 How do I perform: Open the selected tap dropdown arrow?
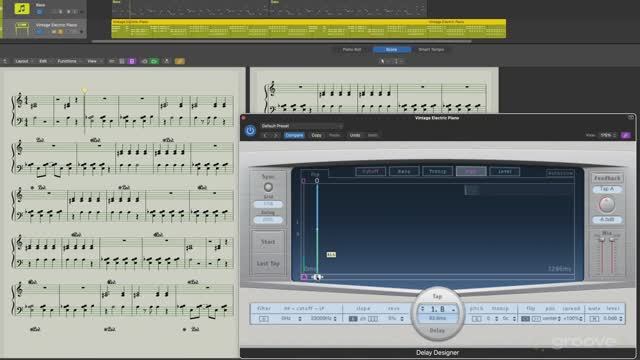coord(453,310)
